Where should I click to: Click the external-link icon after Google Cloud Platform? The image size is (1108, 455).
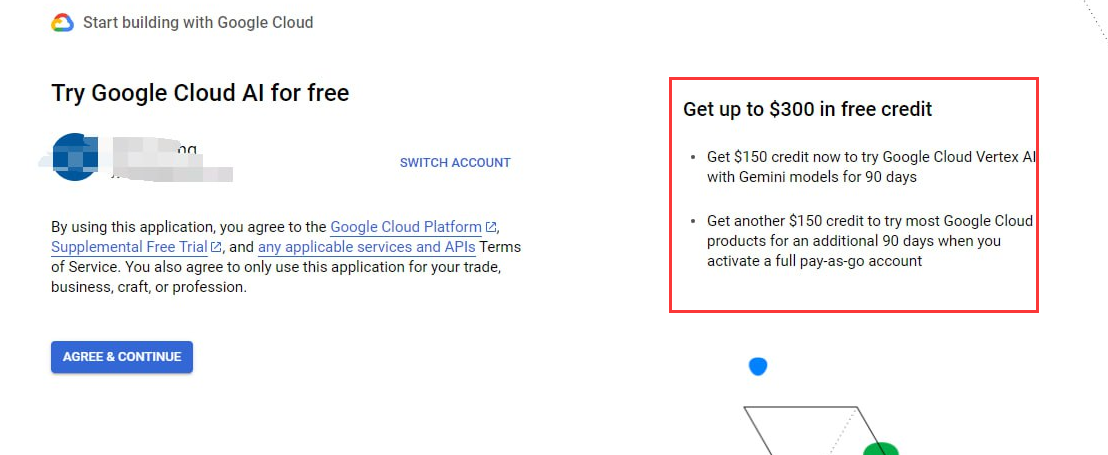coord(491,228)
